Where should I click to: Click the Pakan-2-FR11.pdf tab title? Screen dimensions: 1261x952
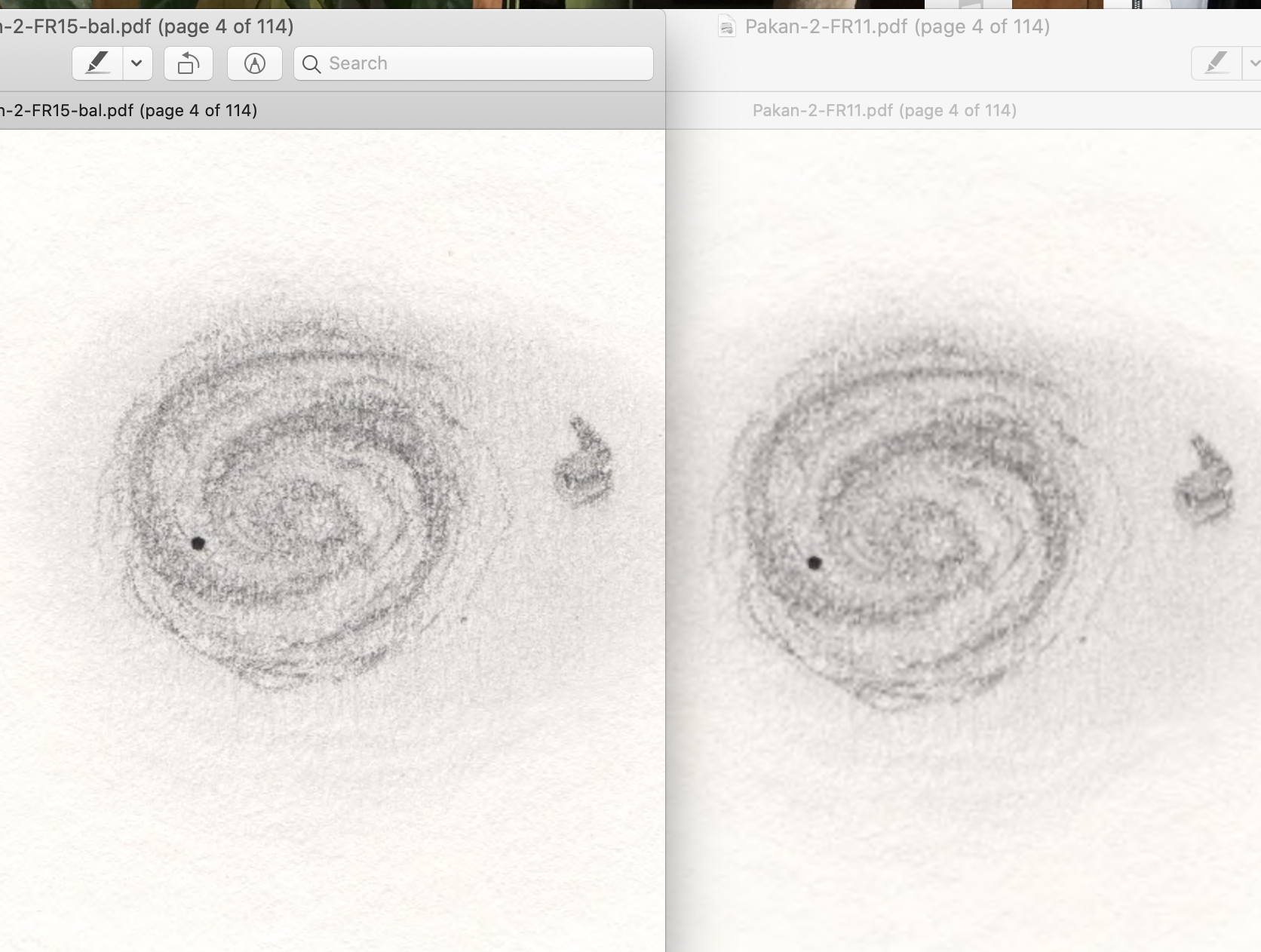pos(885,110)
